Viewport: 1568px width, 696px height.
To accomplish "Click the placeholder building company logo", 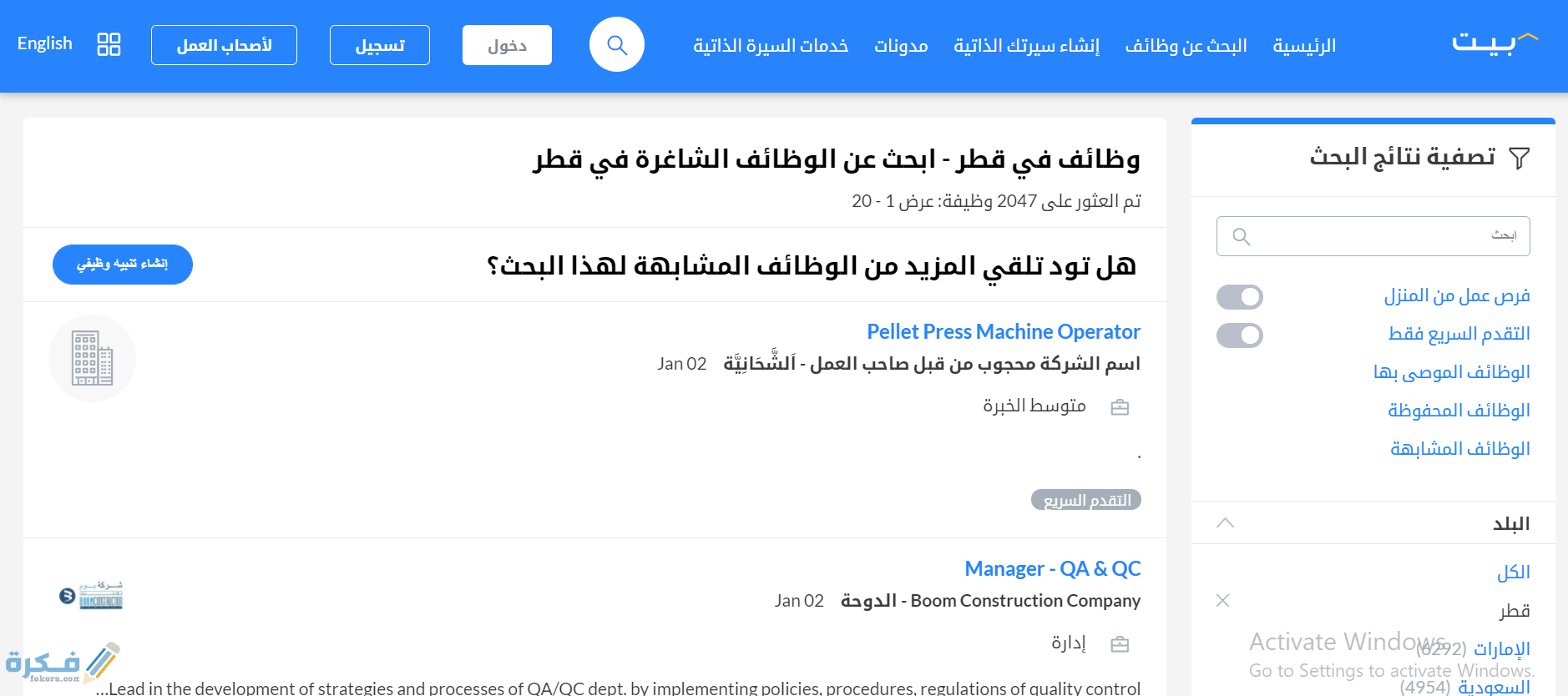I will 92,358.
